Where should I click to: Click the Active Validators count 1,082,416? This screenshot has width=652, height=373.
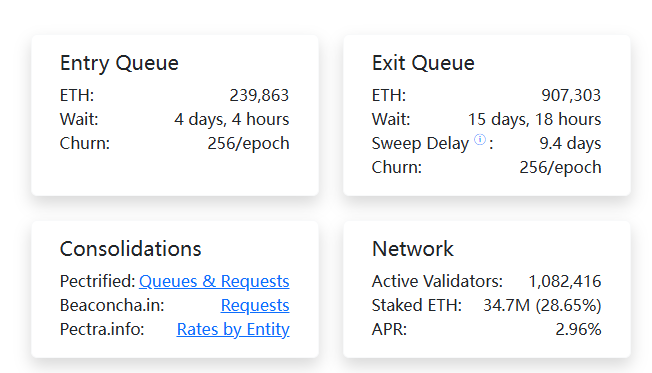pyautogui.click(x=565, y=282)
